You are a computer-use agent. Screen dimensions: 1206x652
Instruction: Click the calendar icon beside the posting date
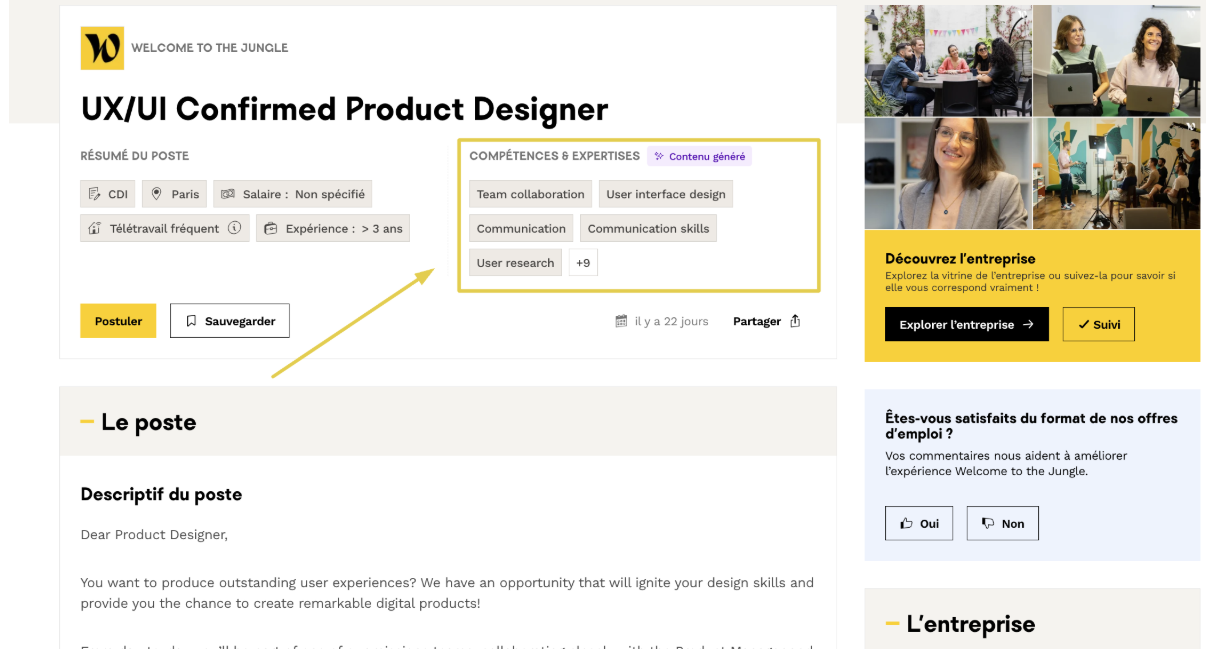621,321
